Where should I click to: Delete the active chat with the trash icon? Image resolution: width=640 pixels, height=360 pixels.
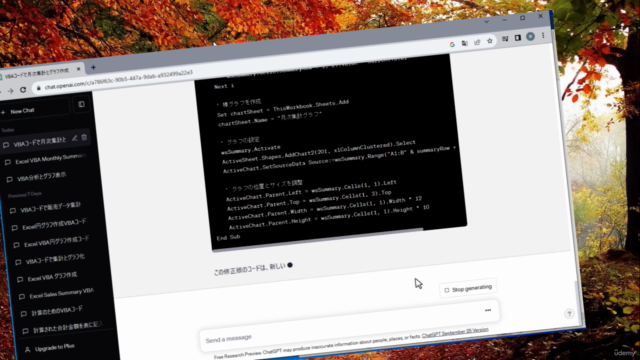click(84, 138)
